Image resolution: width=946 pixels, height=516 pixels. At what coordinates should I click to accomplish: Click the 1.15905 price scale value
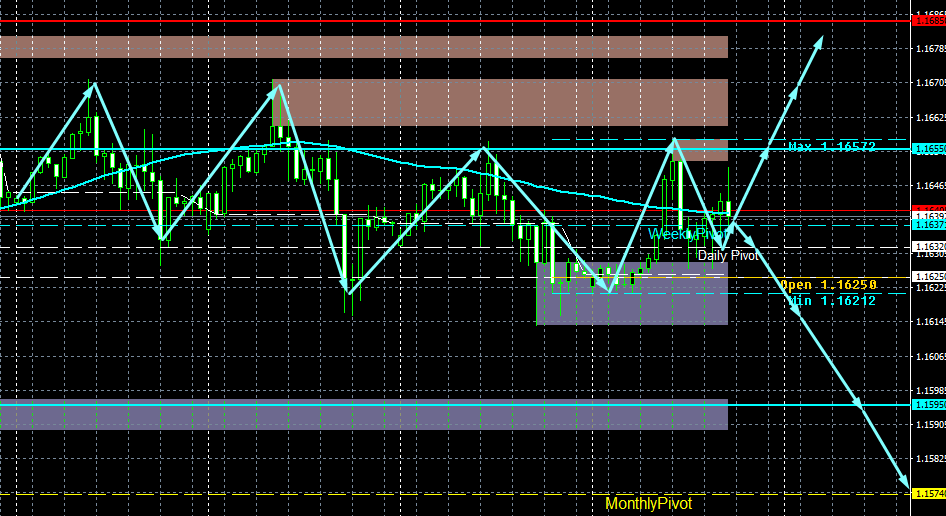[930, 424]
